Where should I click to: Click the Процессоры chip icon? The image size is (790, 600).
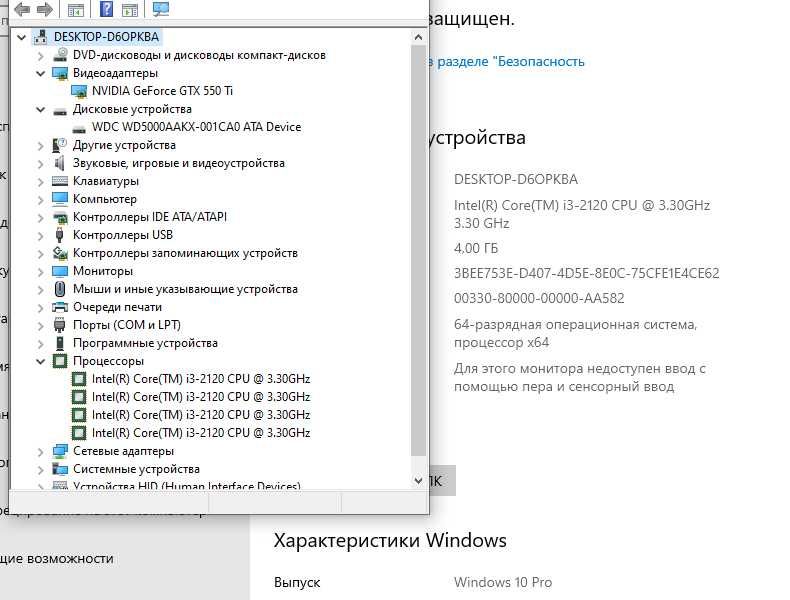pyautogui.click(x=60, y=361)
